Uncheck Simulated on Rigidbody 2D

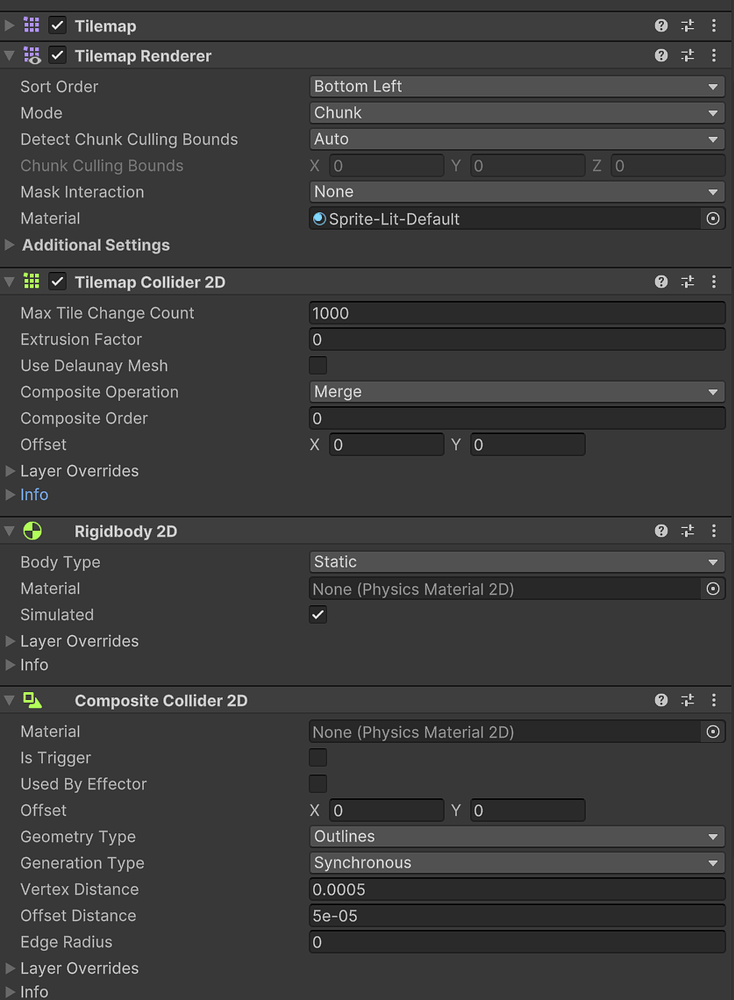click(318, 614)
